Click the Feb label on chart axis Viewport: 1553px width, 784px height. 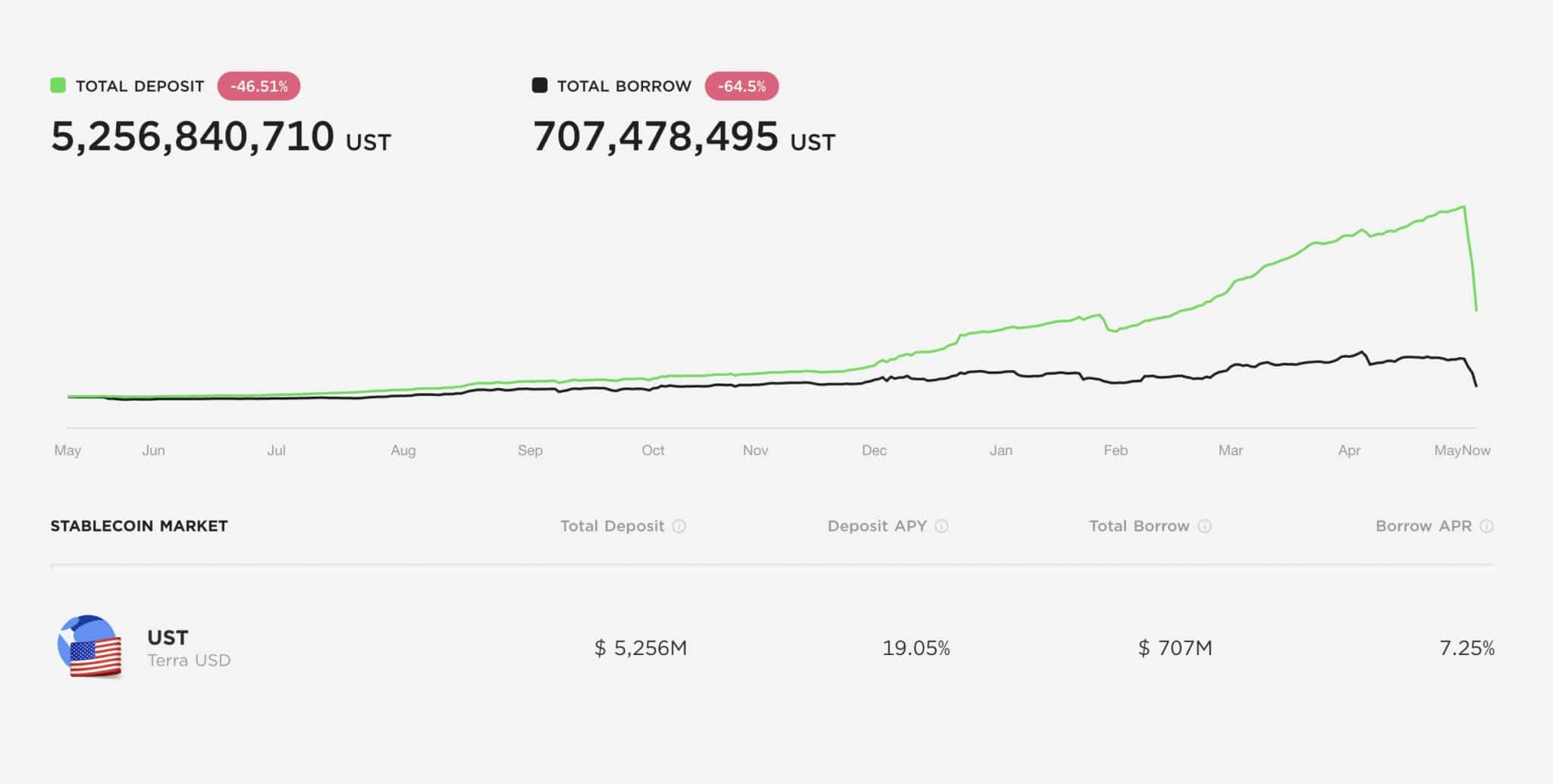pyautogui.click(x=1115, y=450)
